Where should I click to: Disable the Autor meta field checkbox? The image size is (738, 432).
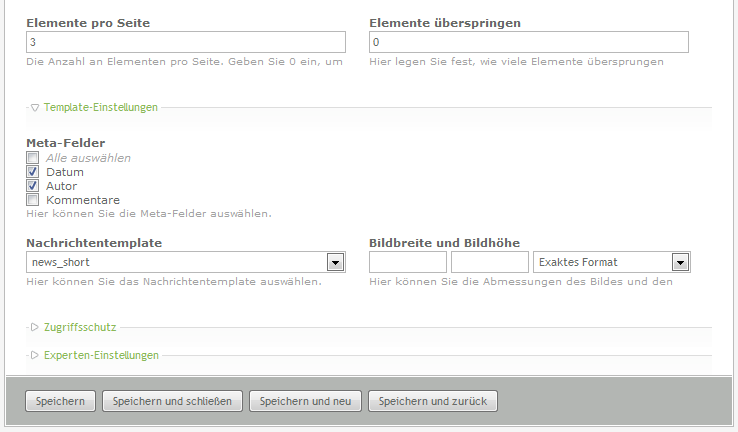pos(33,186)
